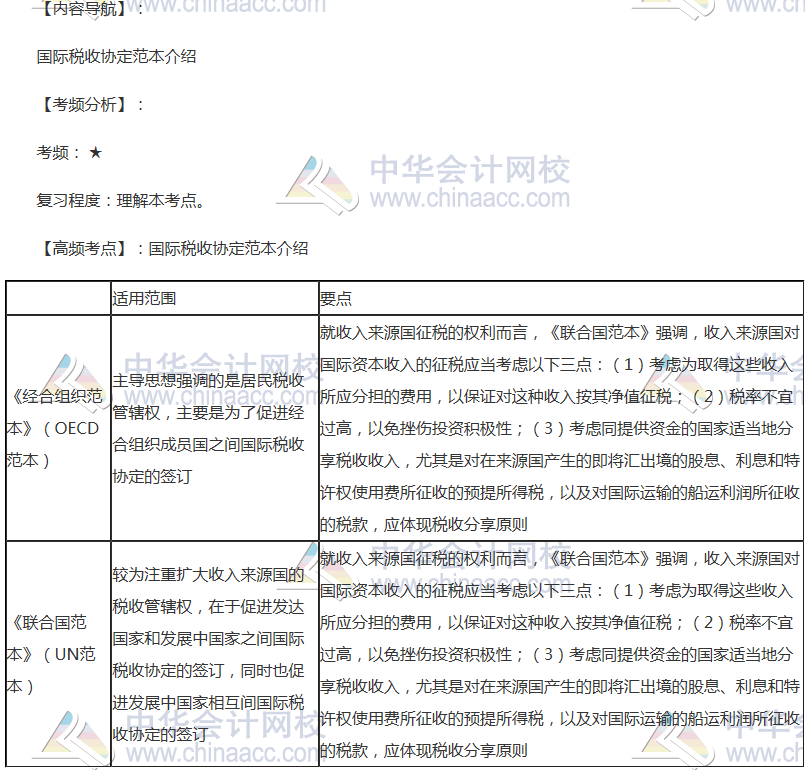Select the 【高频考点】 heading line

click(172, 249)
